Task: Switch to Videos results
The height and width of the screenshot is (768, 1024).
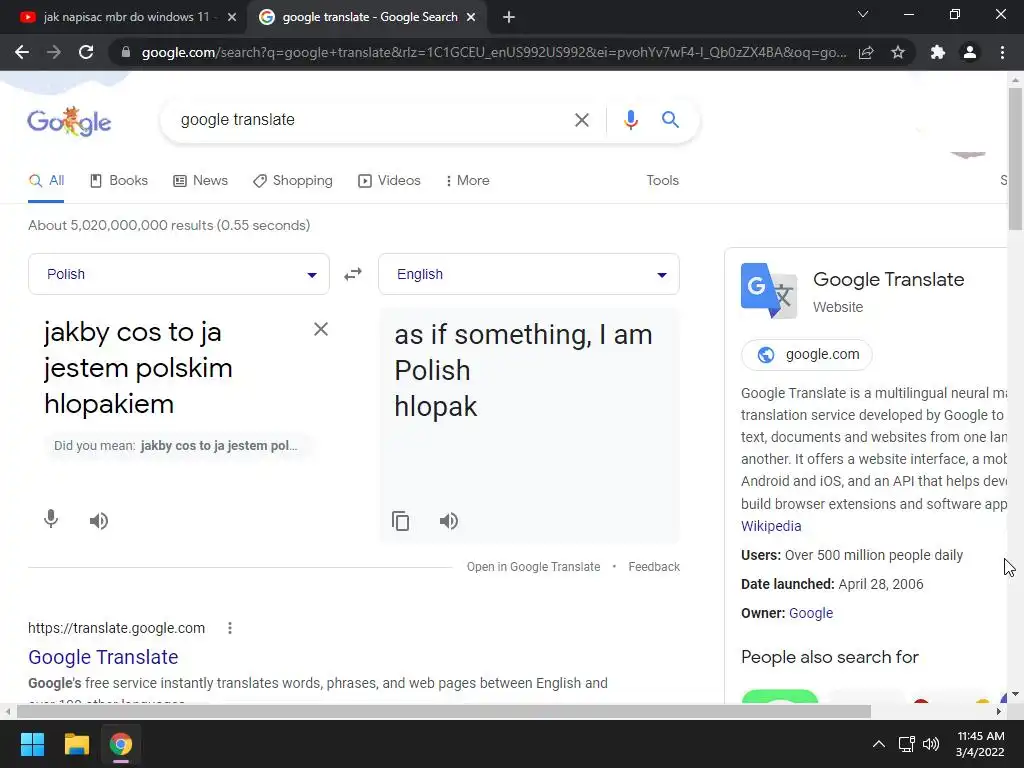Action: [389, 181]
